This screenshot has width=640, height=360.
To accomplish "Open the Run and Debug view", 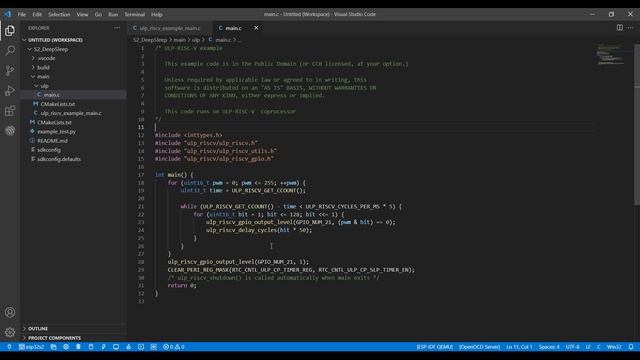I will [10, 91].
